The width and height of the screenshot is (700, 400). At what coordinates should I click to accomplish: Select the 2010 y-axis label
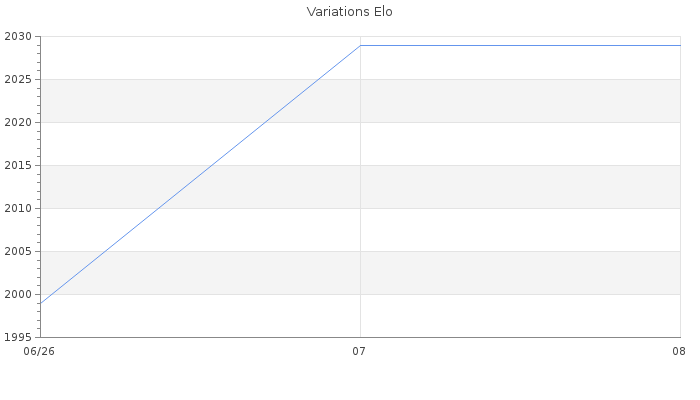click(18, 208)
